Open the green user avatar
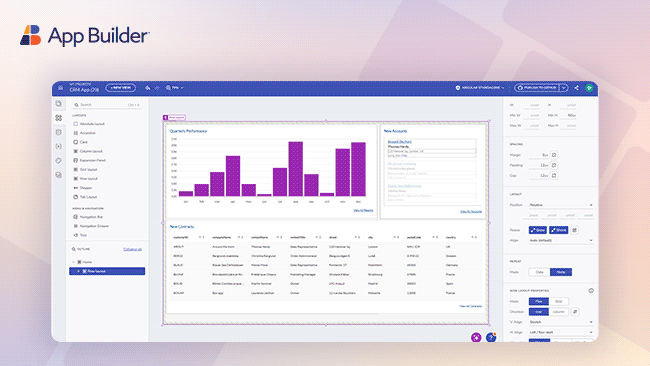 (x=589, y=88)
